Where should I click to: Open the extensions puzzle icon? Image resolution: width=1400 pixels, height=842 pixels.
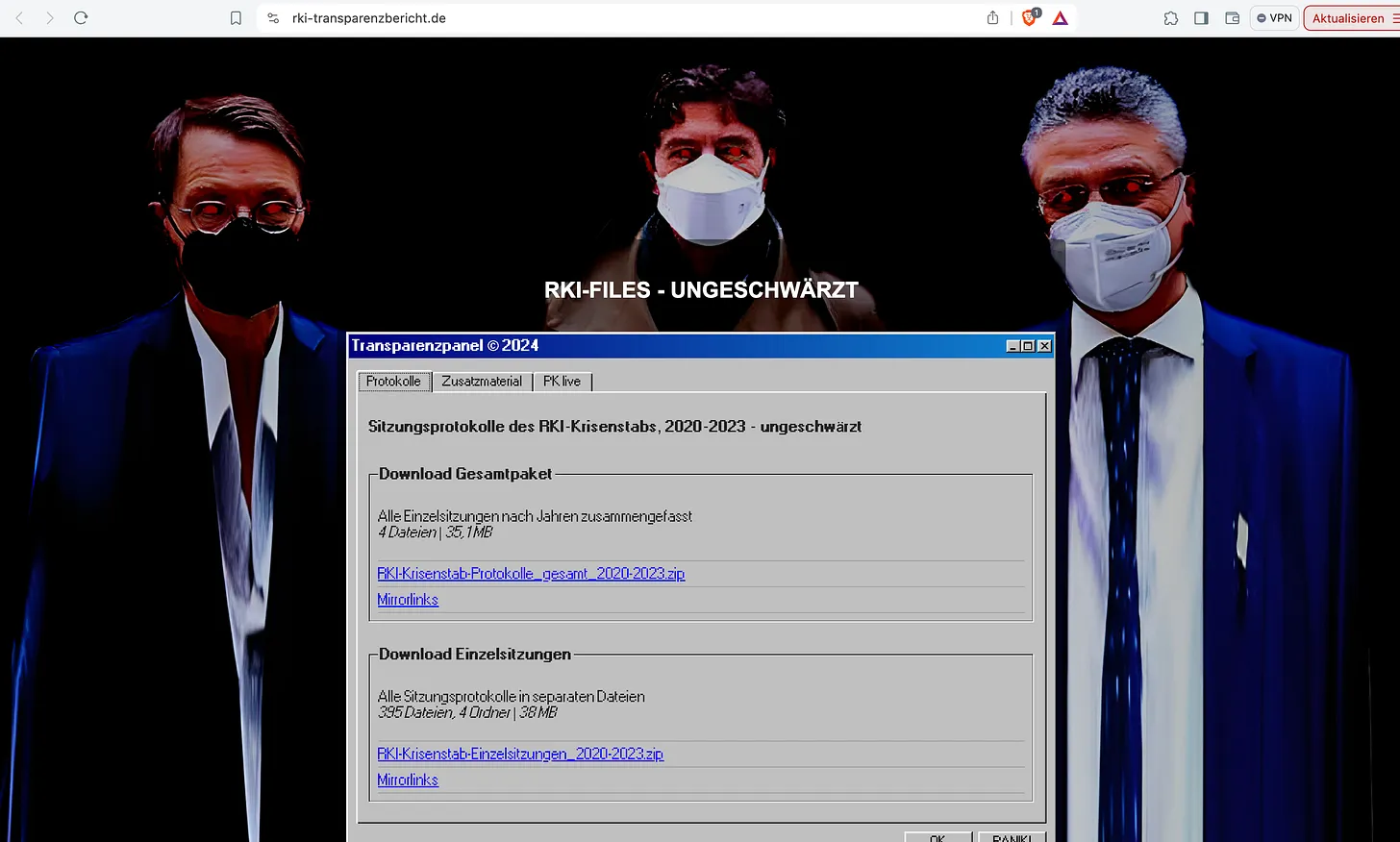pyautogui.click(x=1170, y=18)
